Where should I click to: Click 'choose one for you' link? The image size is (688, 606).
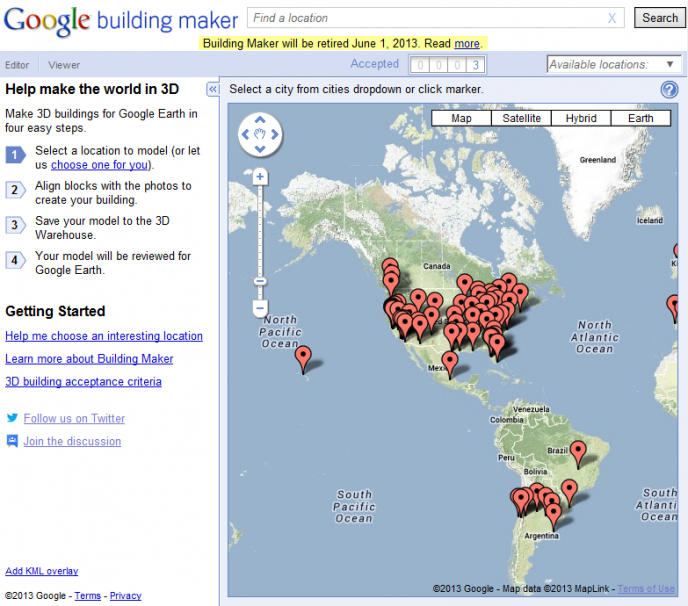100,165
